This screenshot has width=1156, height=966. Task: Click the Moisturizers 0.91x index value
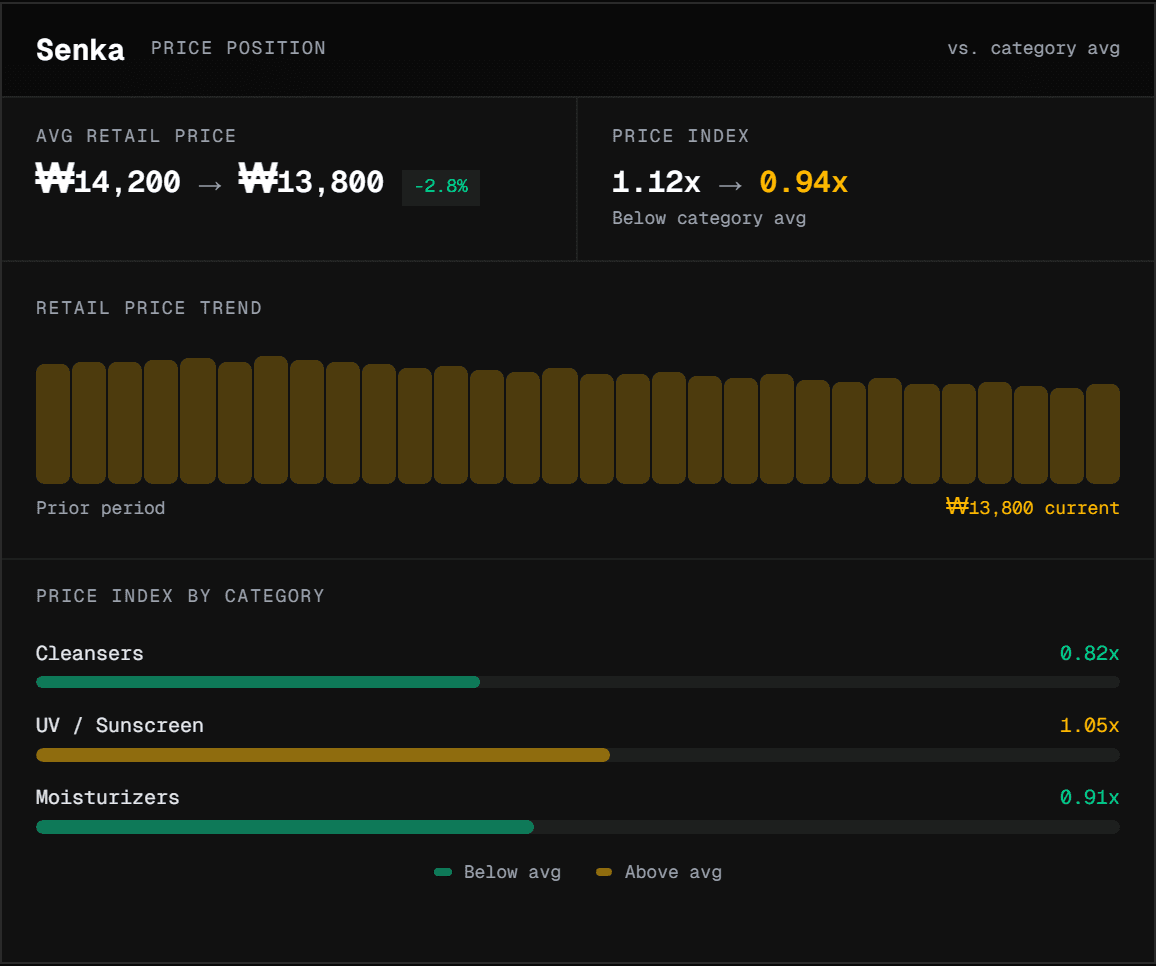tap(1090, 797)
